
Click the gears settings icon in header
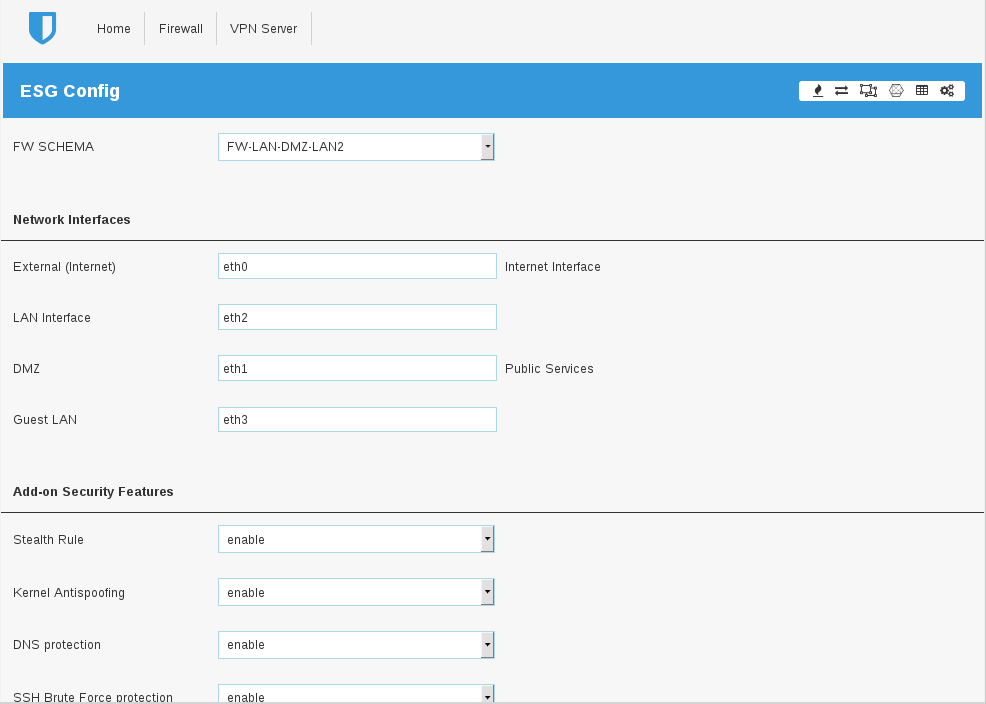pyautogui.click(x=947, y=91)
